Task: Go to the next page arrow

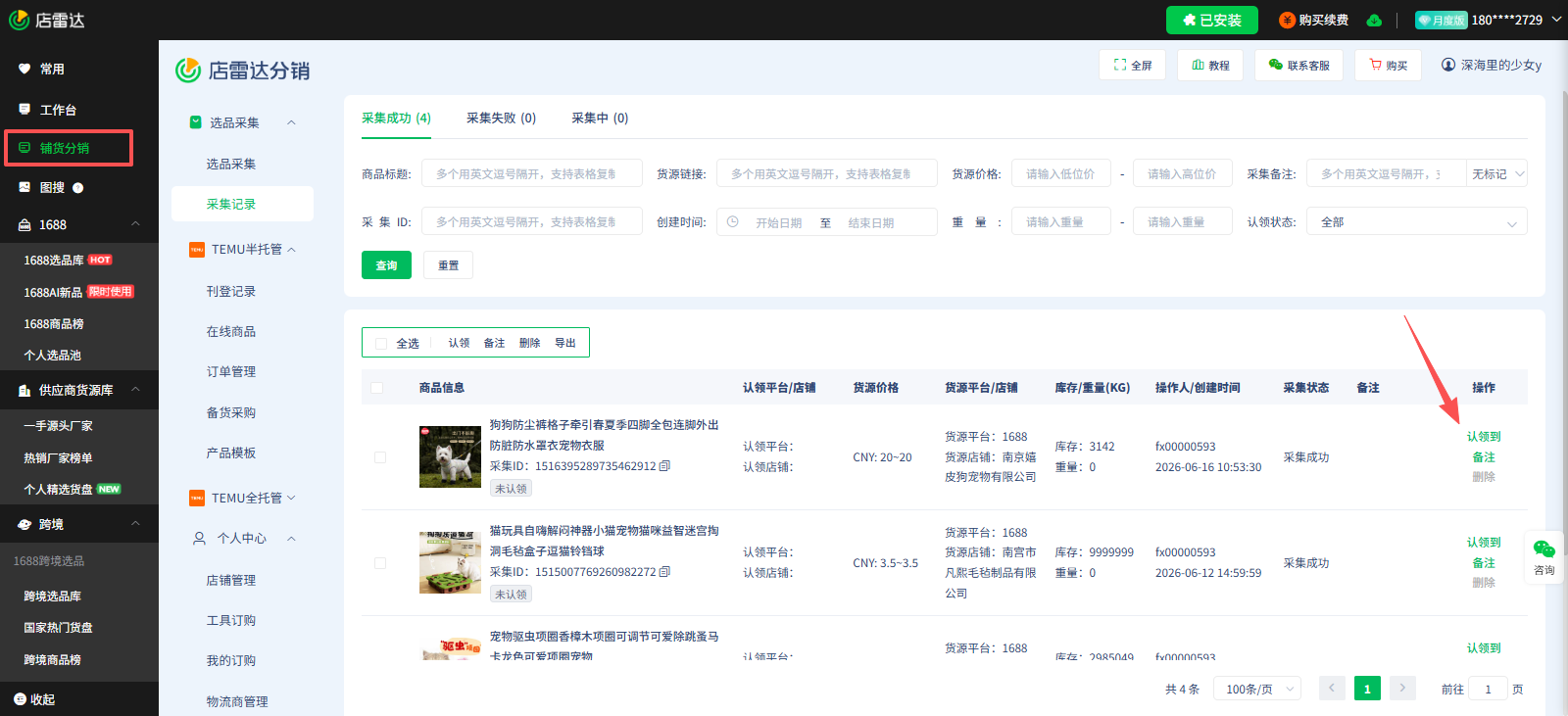Action: (x=1402, y=688)
